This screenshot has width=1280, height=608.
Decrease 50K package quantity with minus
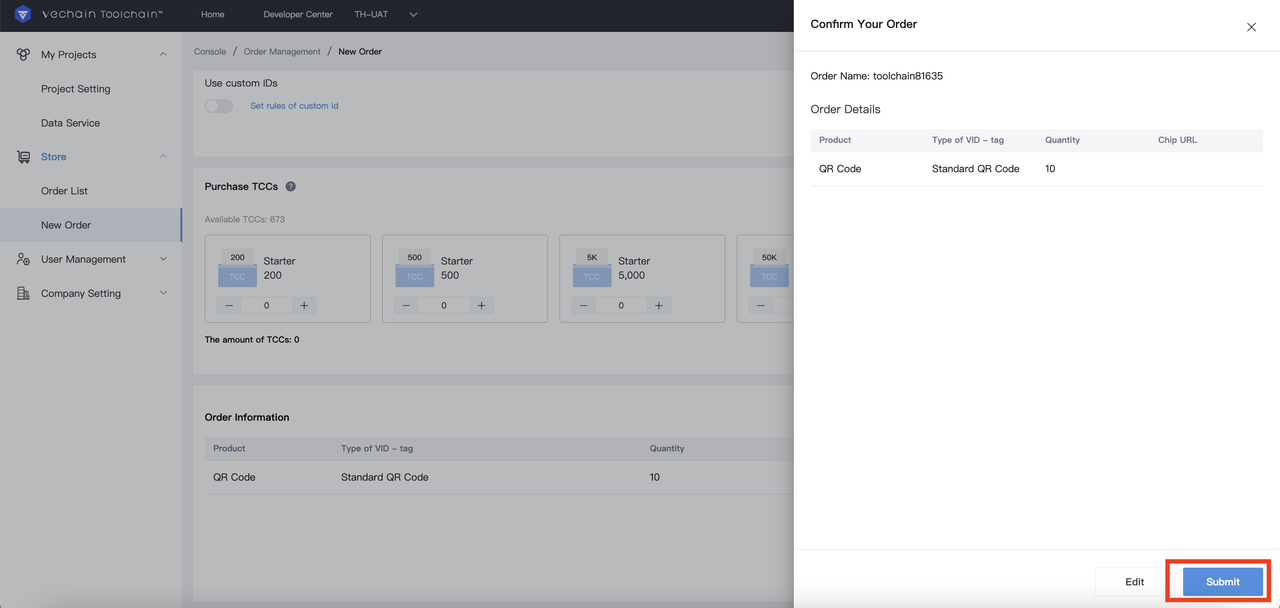(761, 305)
